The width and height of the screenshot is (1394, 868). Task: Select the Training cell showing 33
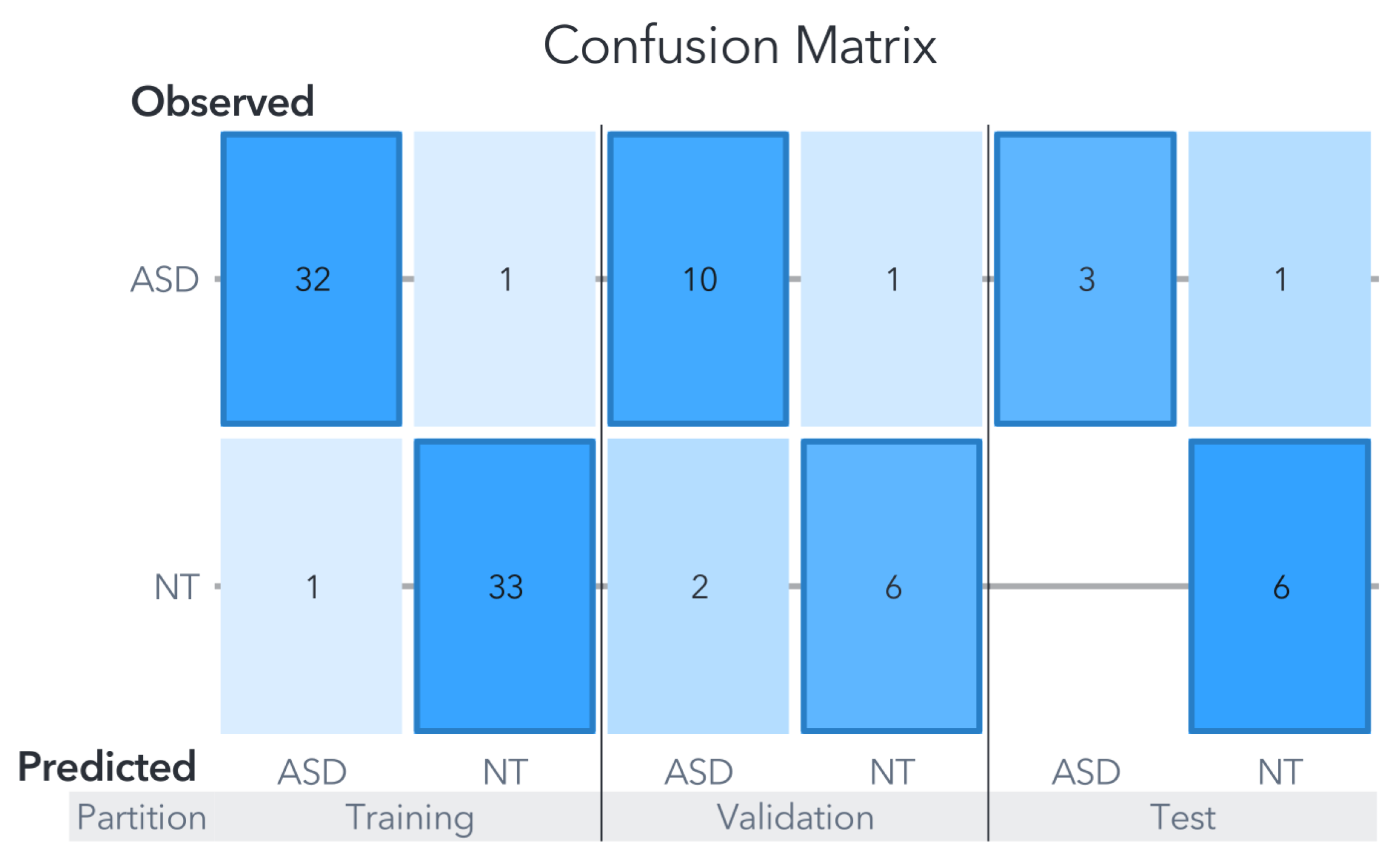tap(505, 586)
